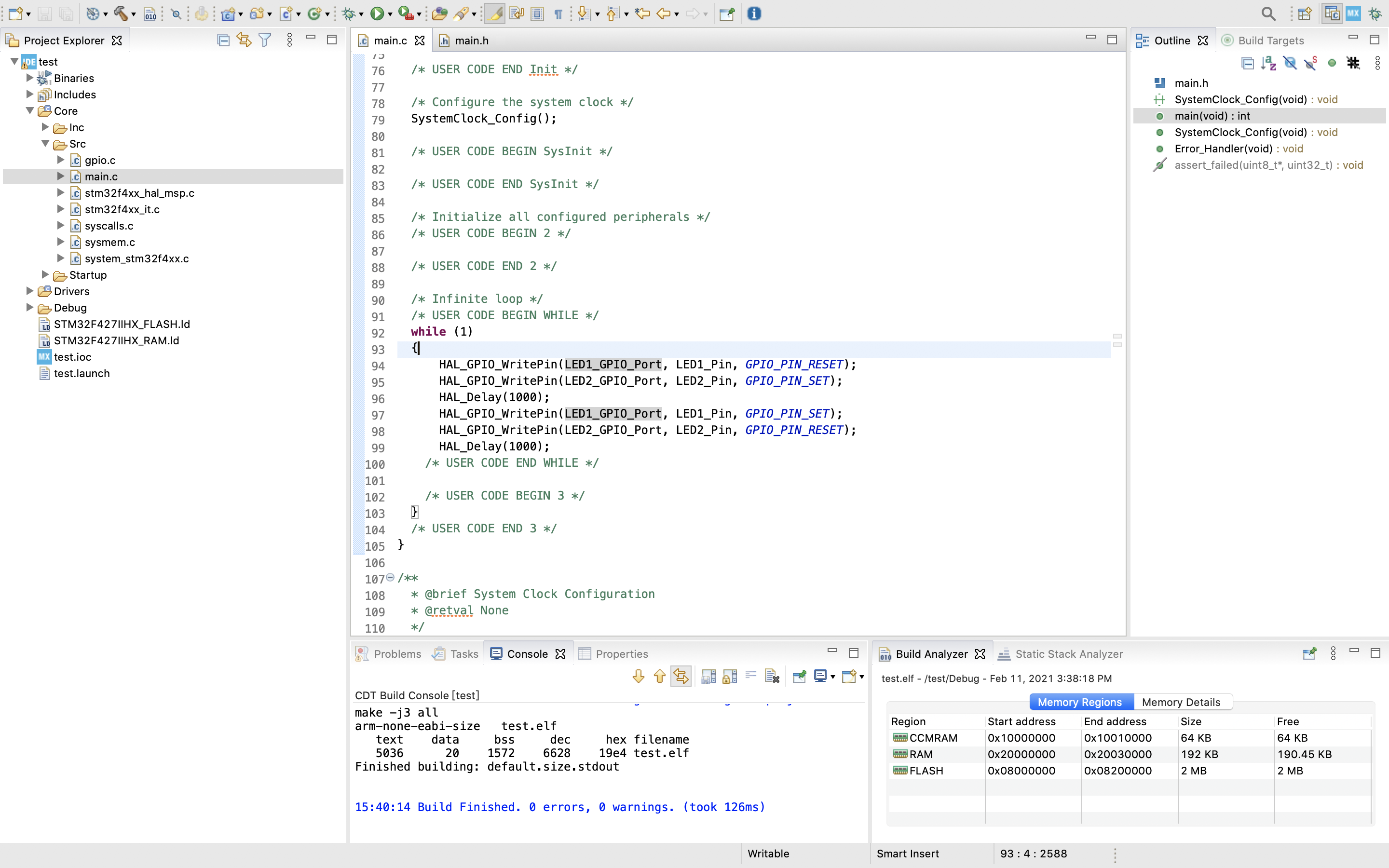Open the Run button dropdown arrow
The height and width of the screenshot is (868, 1389).
(x=390, y=14)
